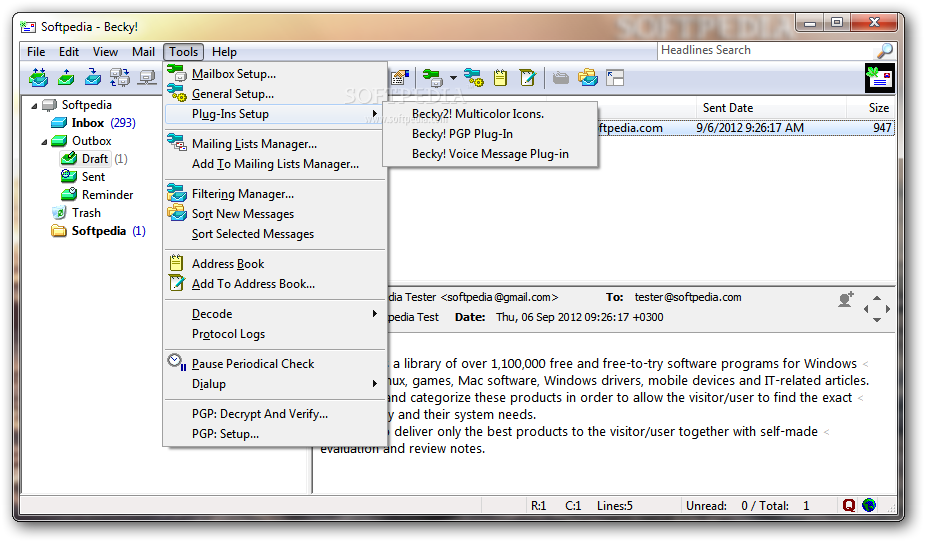Click the green send mail toolbar icon
This screenshot has width=925, height=542.
coord(66,77)
